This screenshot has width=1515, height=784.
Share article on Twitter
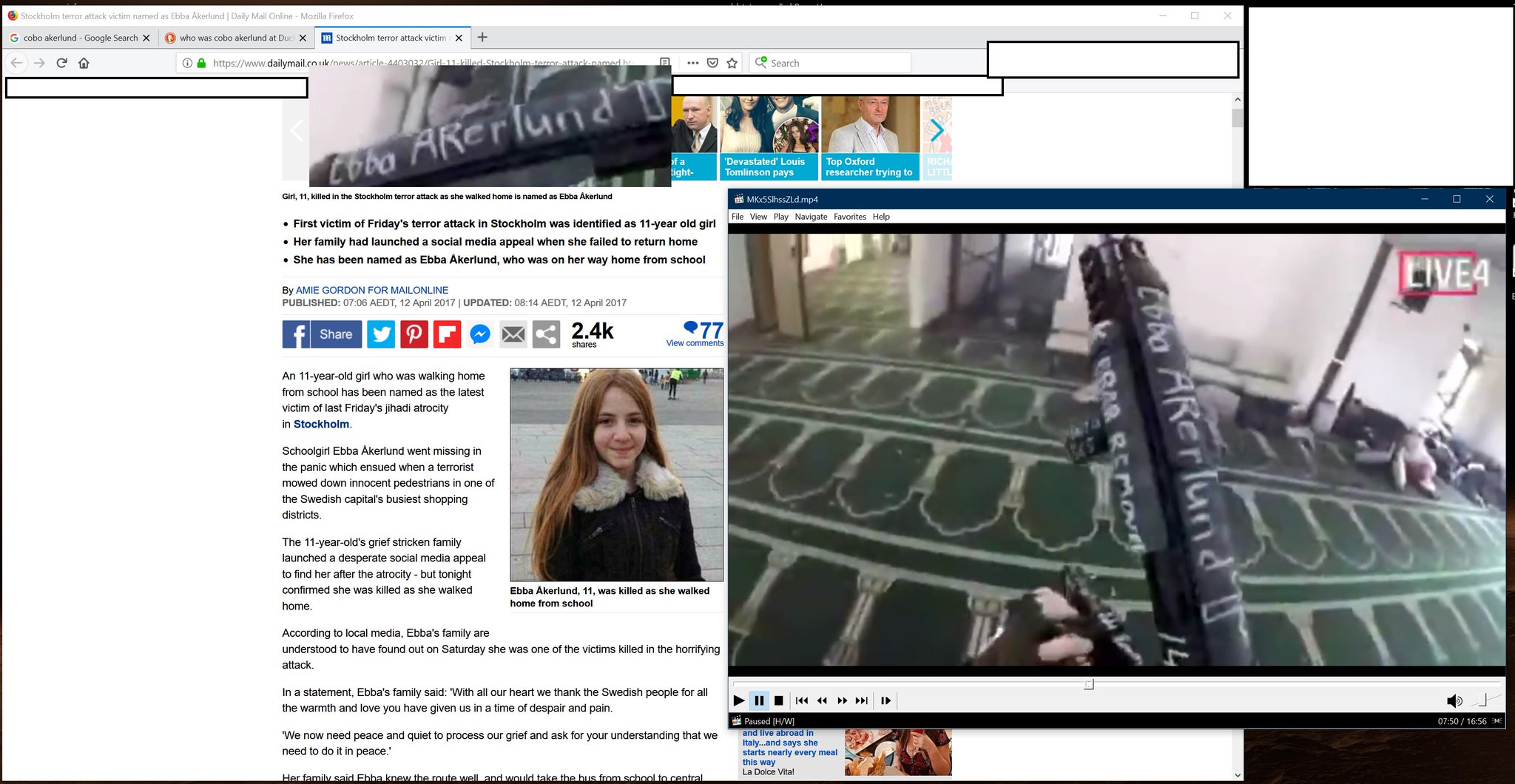tap(381, 334)
